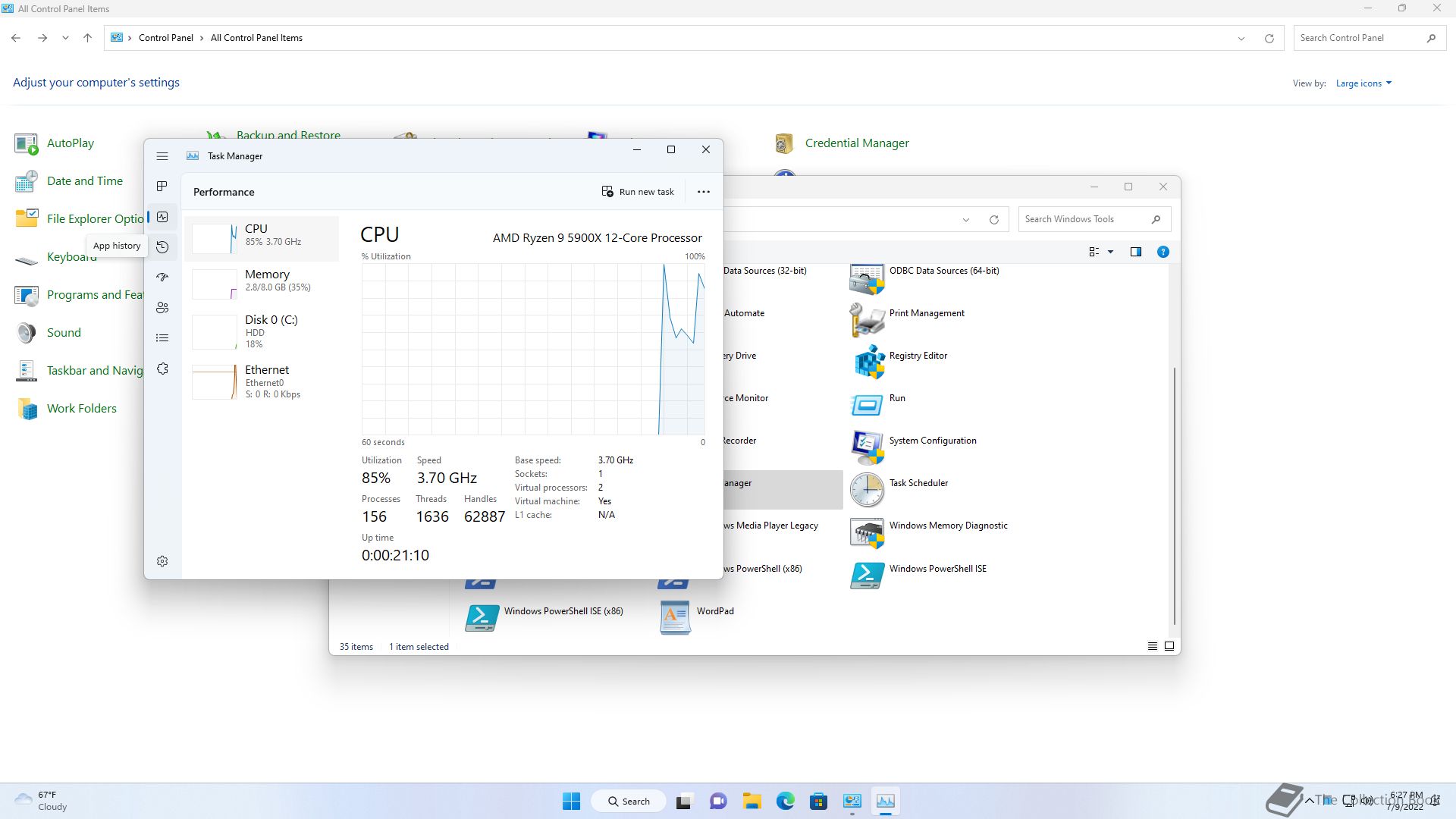Open File Explorer from taskbar
1456x819 pixels.
point(752,801)
